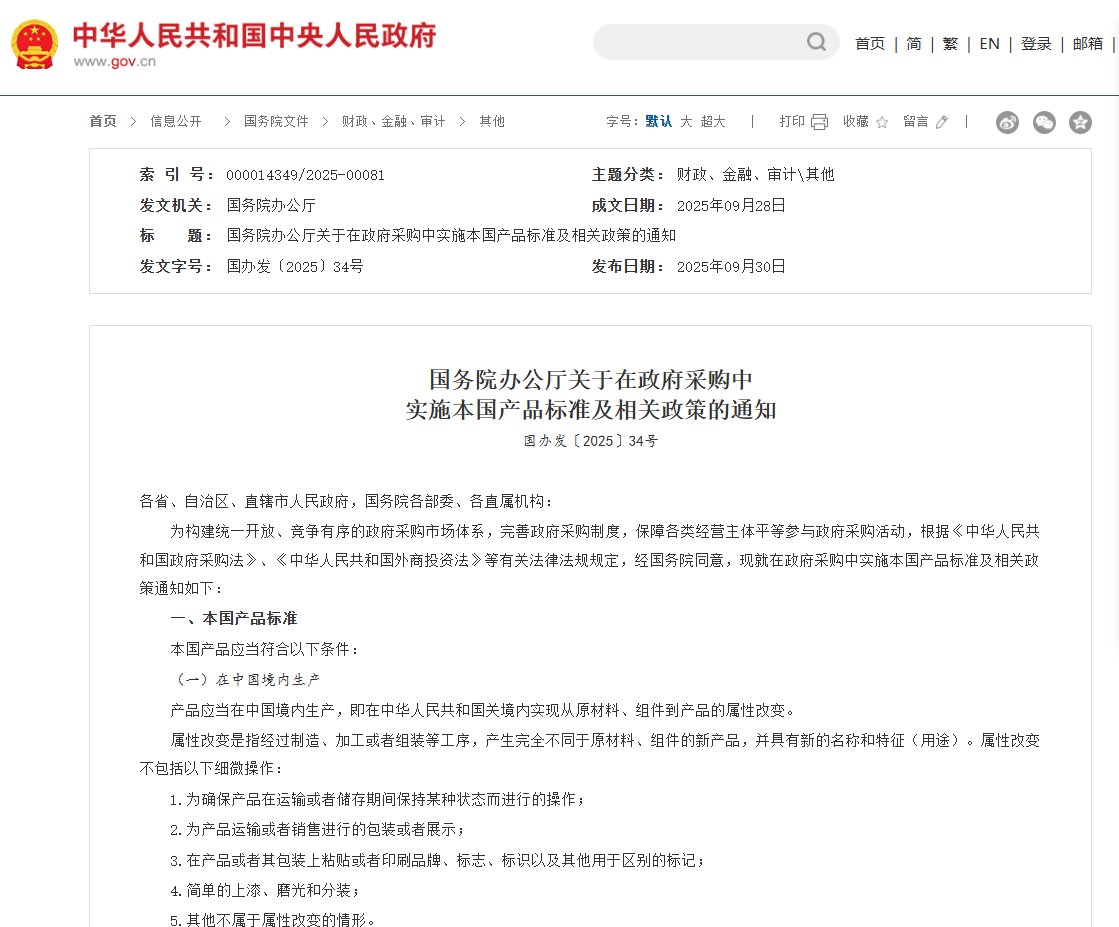Set font size to 大
Viewport: 1119px width, 927px height.
(x=686, y=121)
